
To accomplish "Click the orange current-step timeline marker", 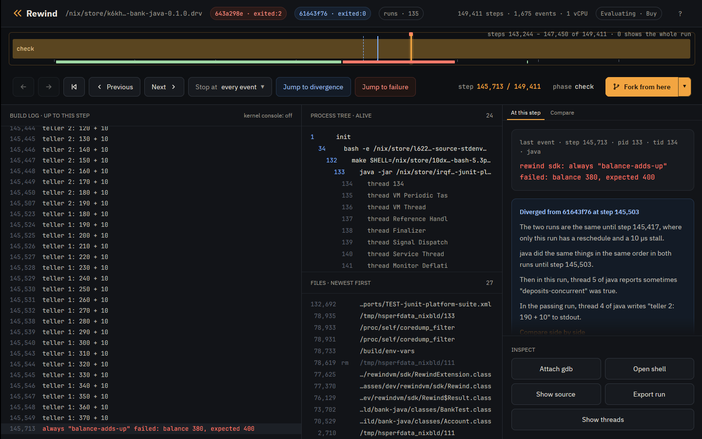I will [x=411, y=47].
